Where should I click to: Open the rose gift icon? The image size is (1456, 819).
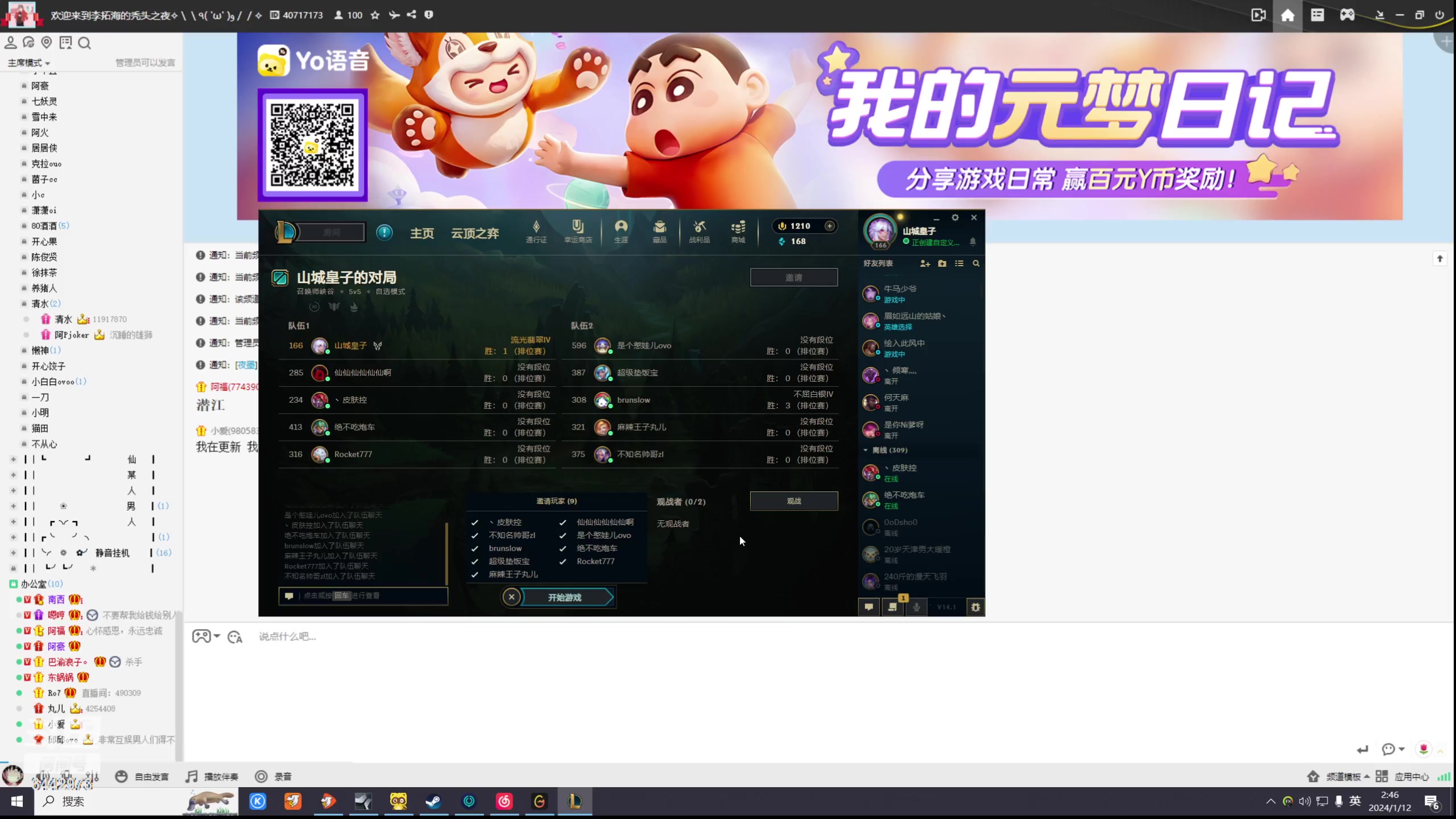[x=1424, y=749]
